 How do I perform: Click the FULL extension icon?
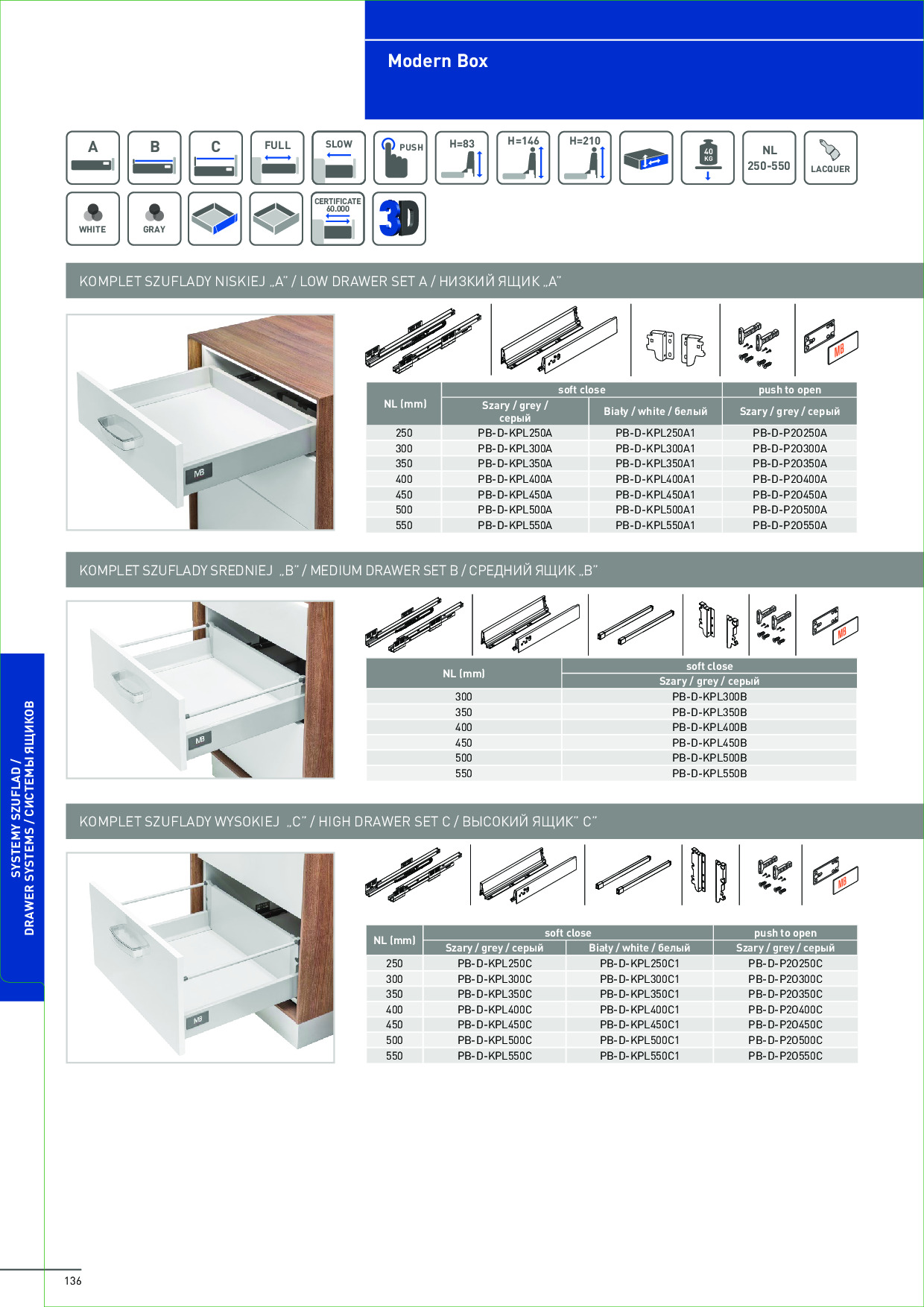coord(277,158)
